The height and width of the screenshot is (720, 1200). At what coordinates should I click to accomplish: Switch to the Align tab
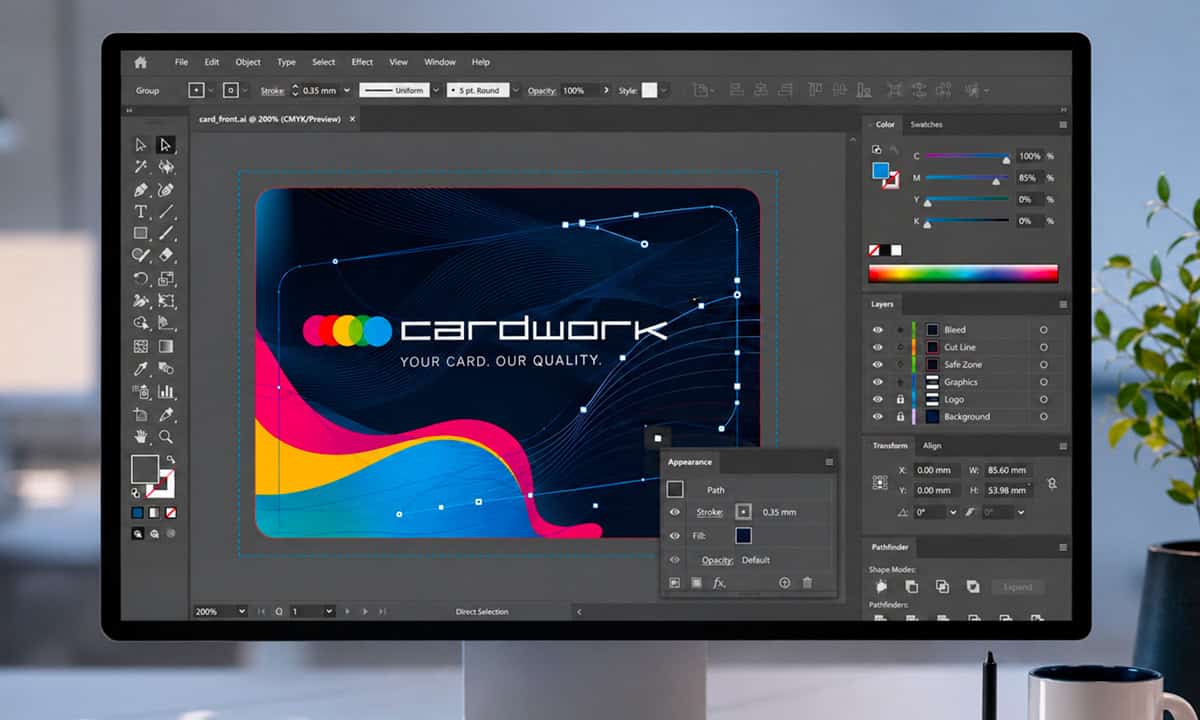(932, 446)
